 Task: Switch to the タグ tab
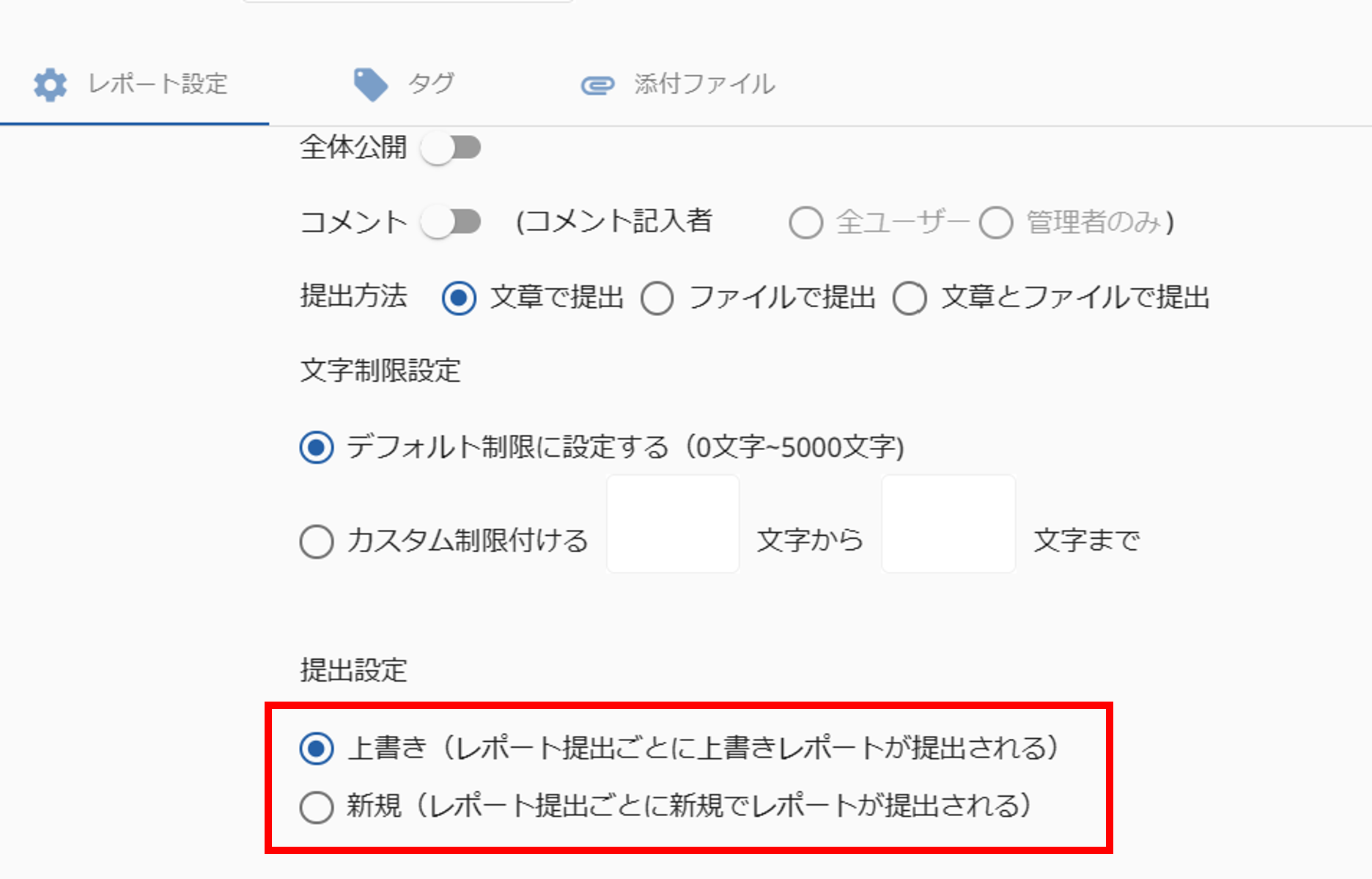click(405, 84)
